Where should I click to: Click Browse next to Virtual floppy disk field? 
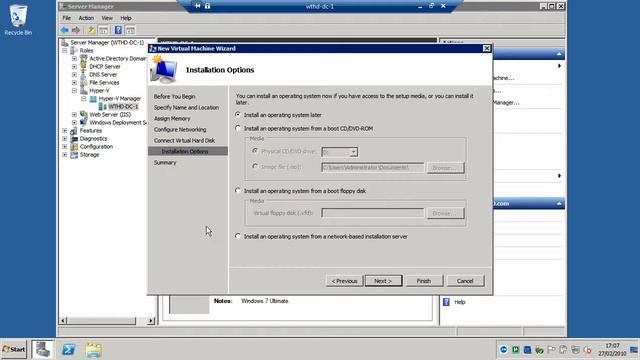tap(445, 213)
